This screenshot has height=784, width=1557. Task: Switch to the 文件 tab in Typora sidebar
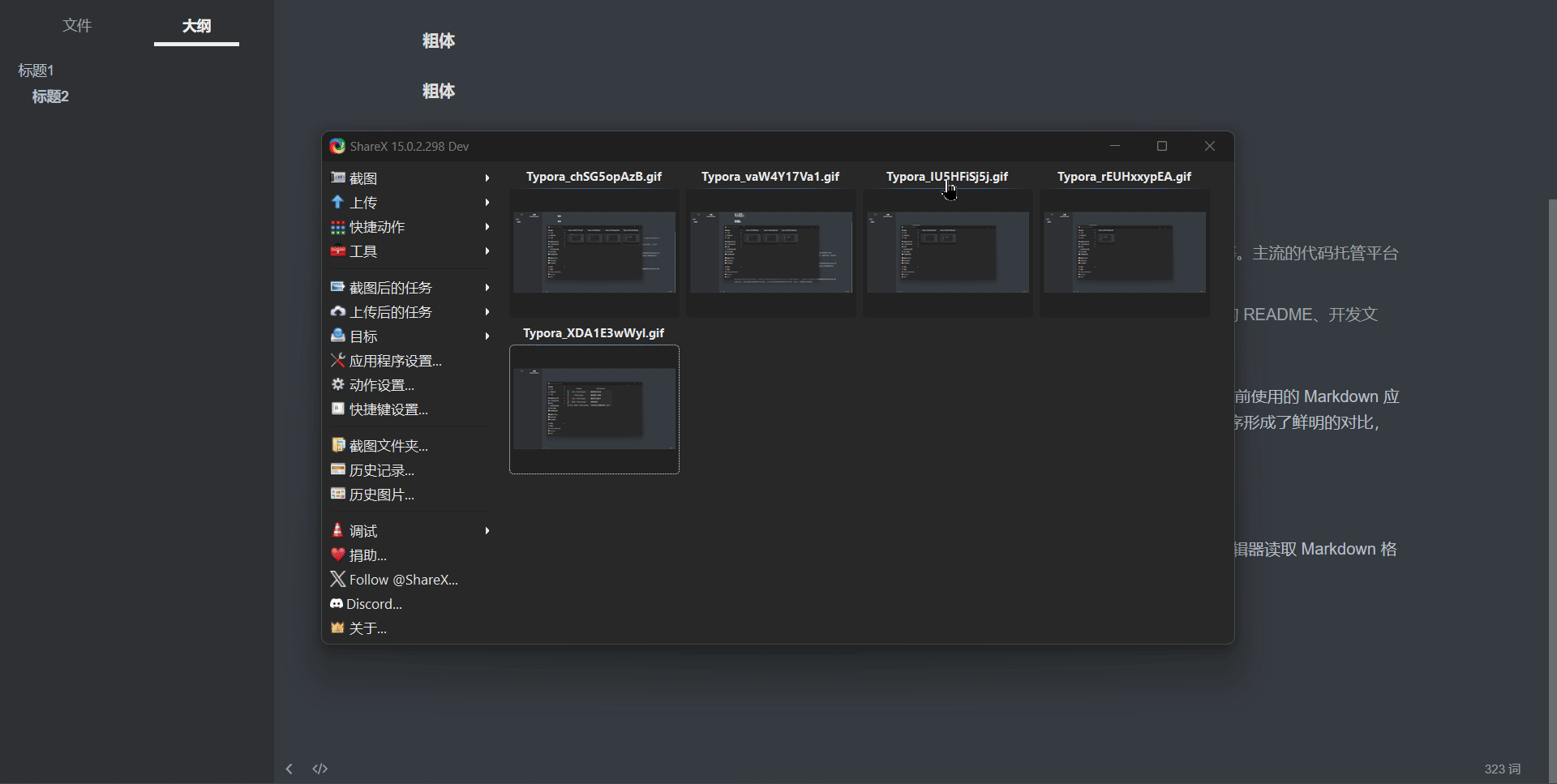(x=77, y=25)
